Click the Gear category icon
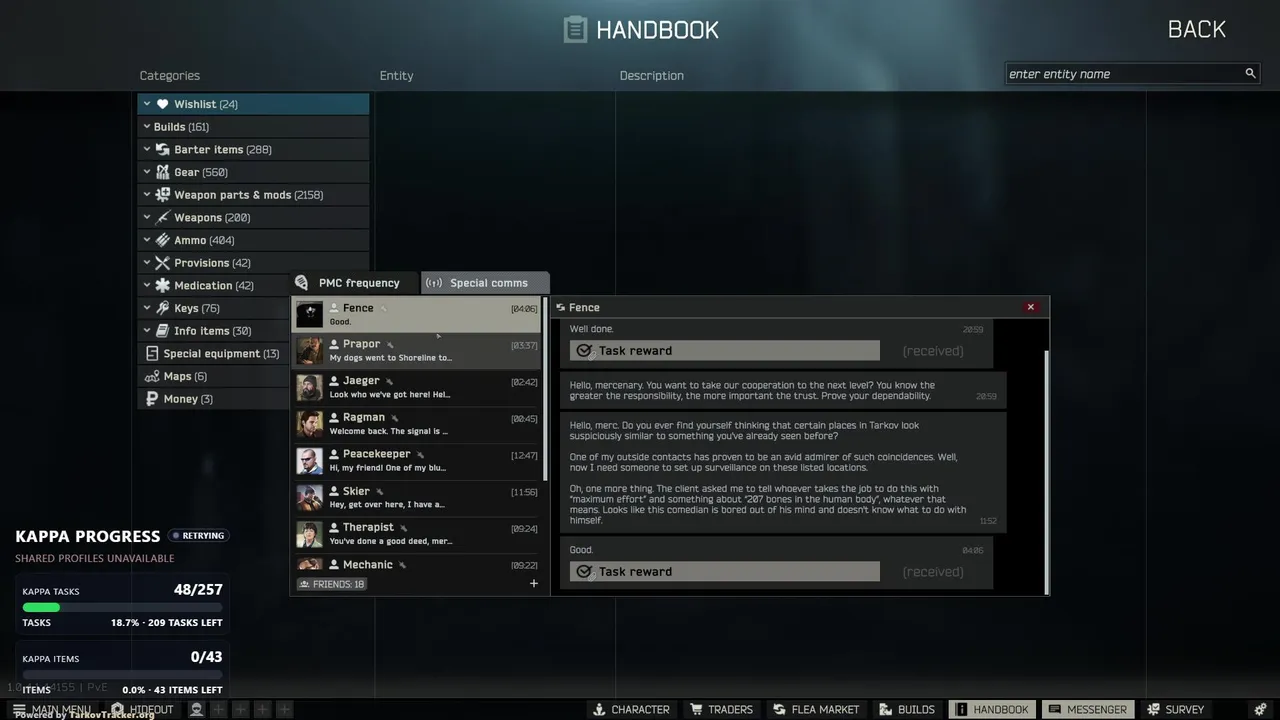1280x720 pixels. pyautogui.click(x=163, y=172)
